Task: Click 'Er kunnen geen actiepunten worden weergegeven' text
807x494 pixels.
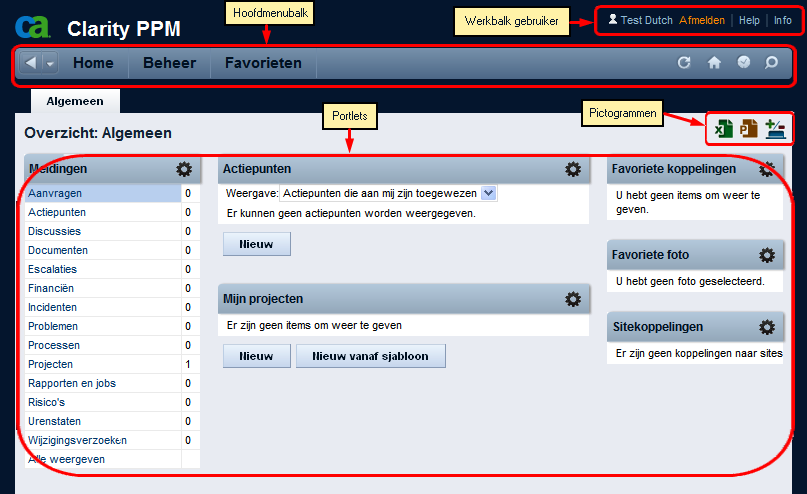Action: (352, 214)
